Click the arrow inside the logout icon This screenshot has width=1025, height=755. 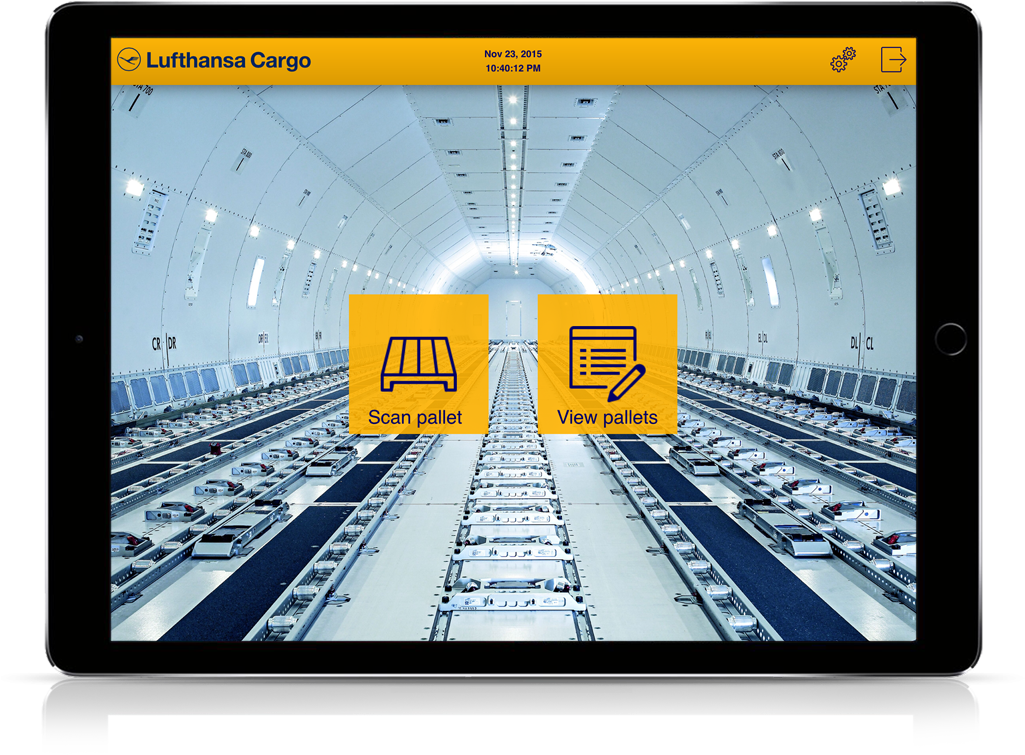897,60
